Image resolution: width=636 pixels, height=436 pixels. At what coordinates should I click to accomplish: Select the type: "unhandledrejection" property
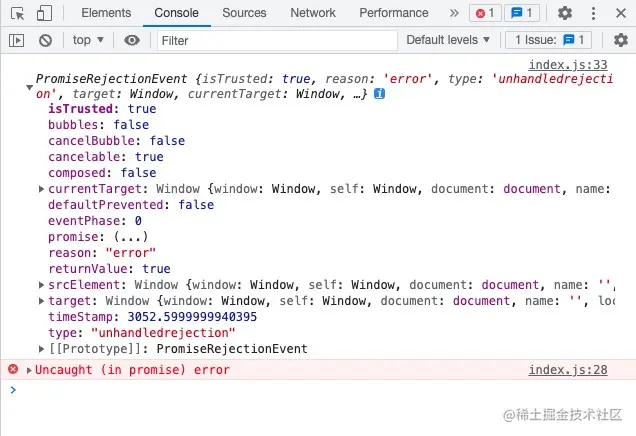click(x=142, y=333)
